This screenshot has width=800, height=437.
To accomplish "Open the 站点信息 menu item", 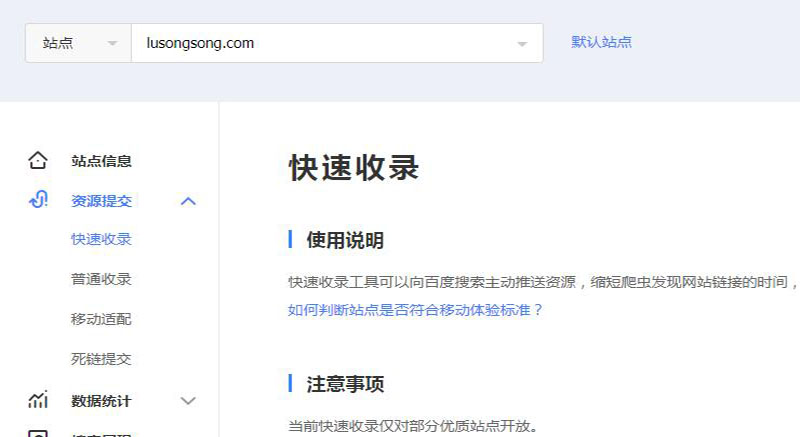I will coord(101,161).
